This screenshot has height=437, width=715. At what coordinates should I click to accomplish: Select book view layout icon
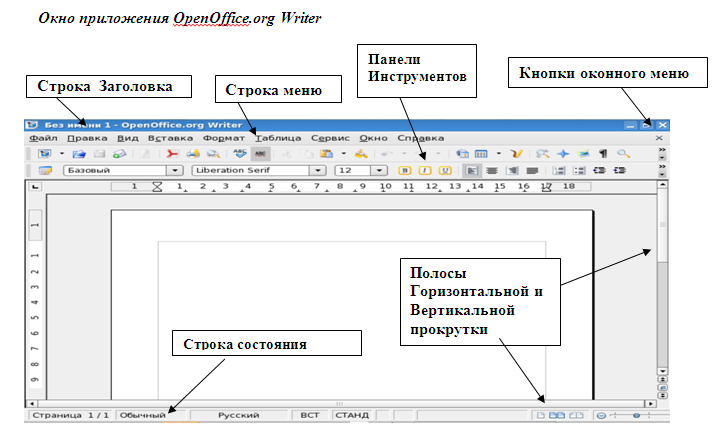pyautogui.click(x=576, y=415)
